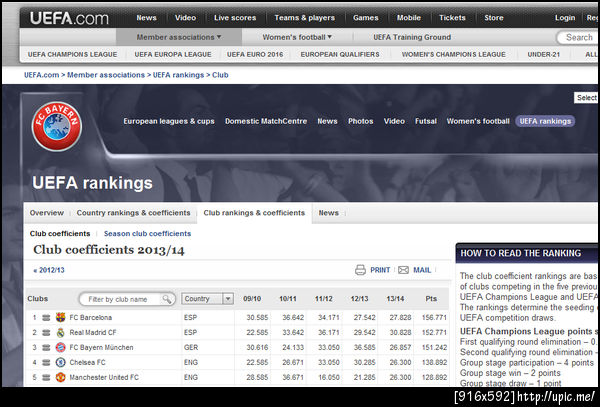
Task: Click the Filter by club name field
Action: [127, 299]
